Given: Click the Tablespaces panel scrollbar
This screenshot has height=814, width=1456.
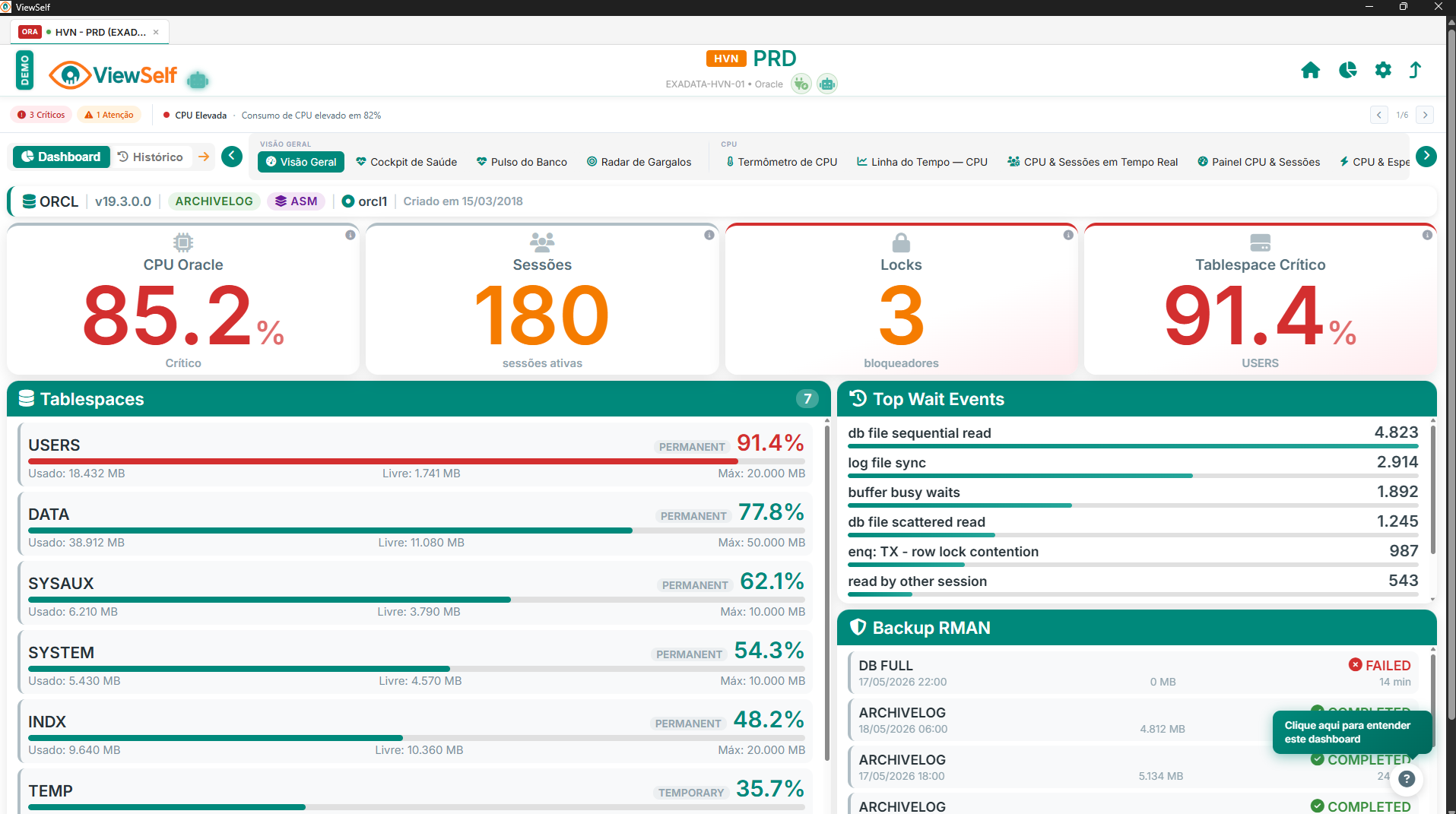Looking at the screenshot, I should tap(827, 593).
